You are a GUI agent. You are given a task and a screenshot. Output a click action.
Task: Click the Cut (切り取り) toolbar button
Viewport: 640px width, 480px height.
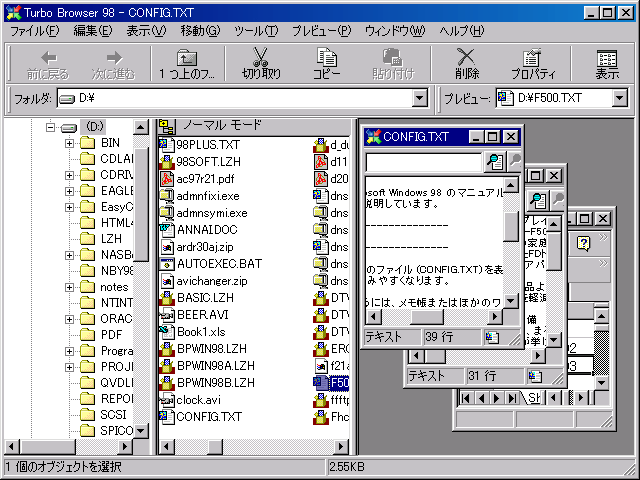(261, 63)
